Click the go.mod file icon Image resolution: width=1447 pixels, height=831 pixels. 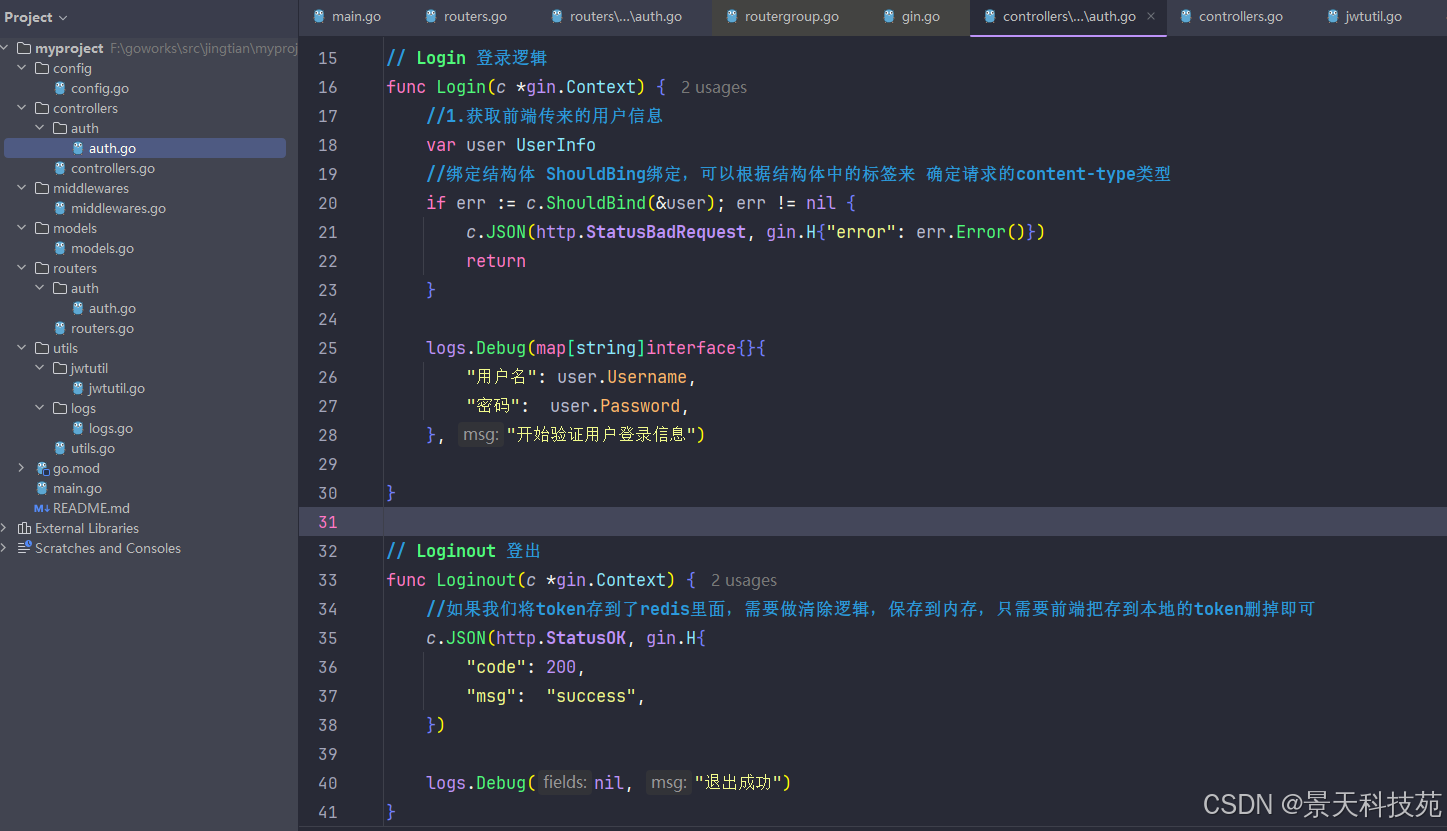(x=42, y=468)
